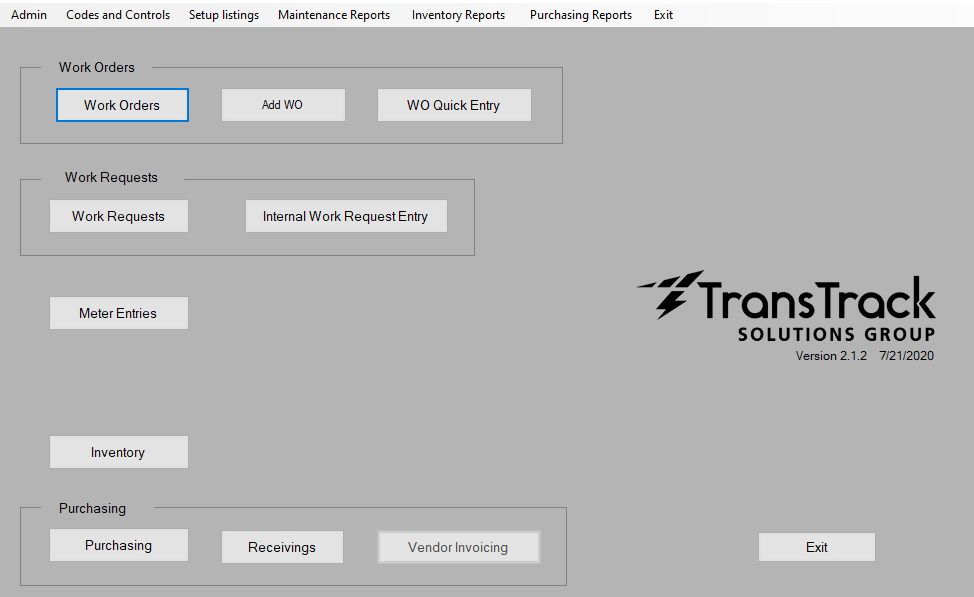Open the Admin menu
The height and width of the screenshot is (597, 974).
pos(29,15)
